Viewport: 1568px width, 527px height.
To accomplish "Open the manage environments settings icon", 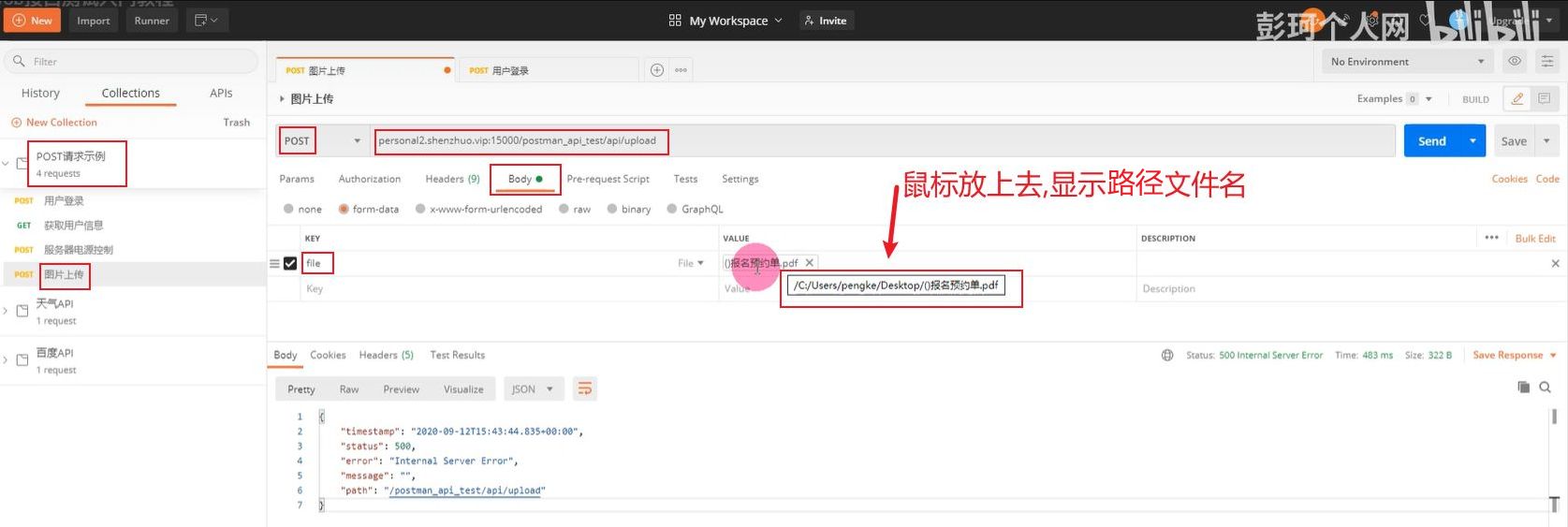I will click(1547, 62).
